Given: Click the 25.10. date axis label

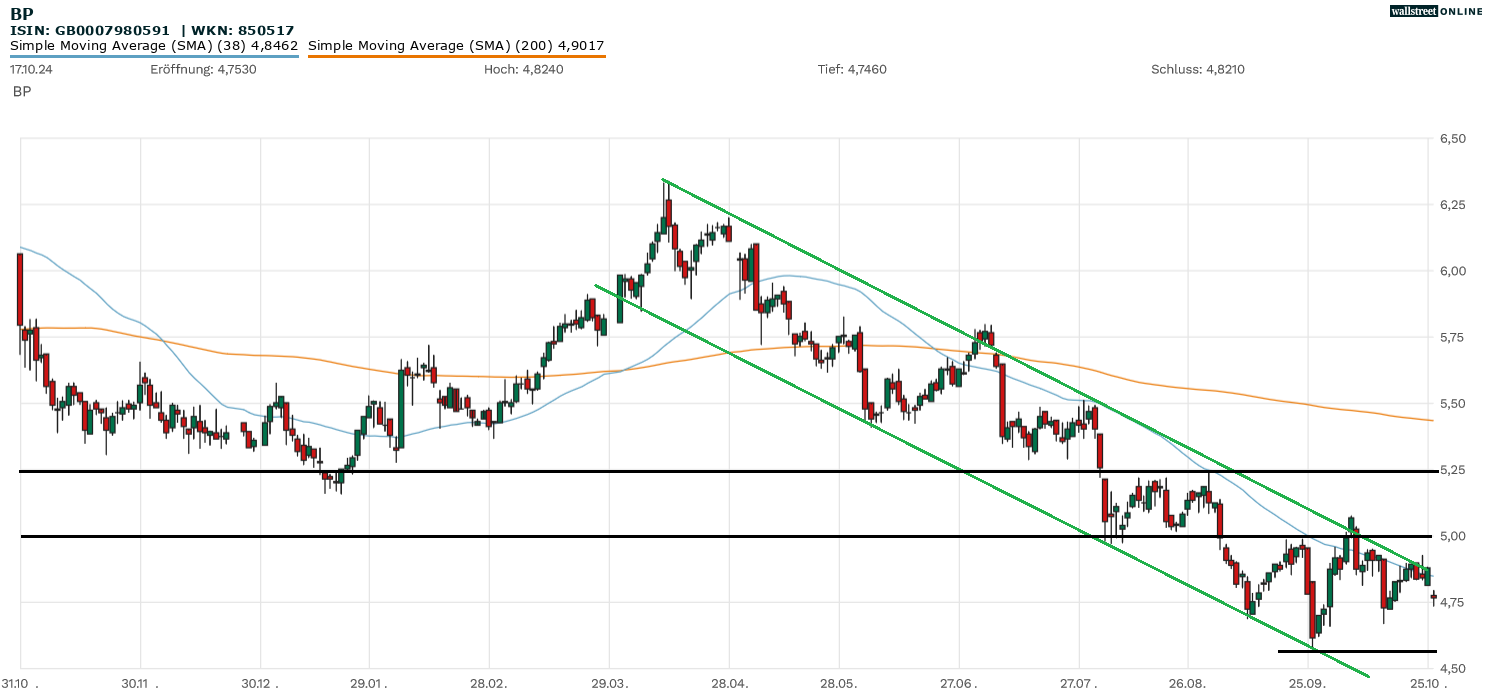Looking at the screenshot, I should (1427, 681).
